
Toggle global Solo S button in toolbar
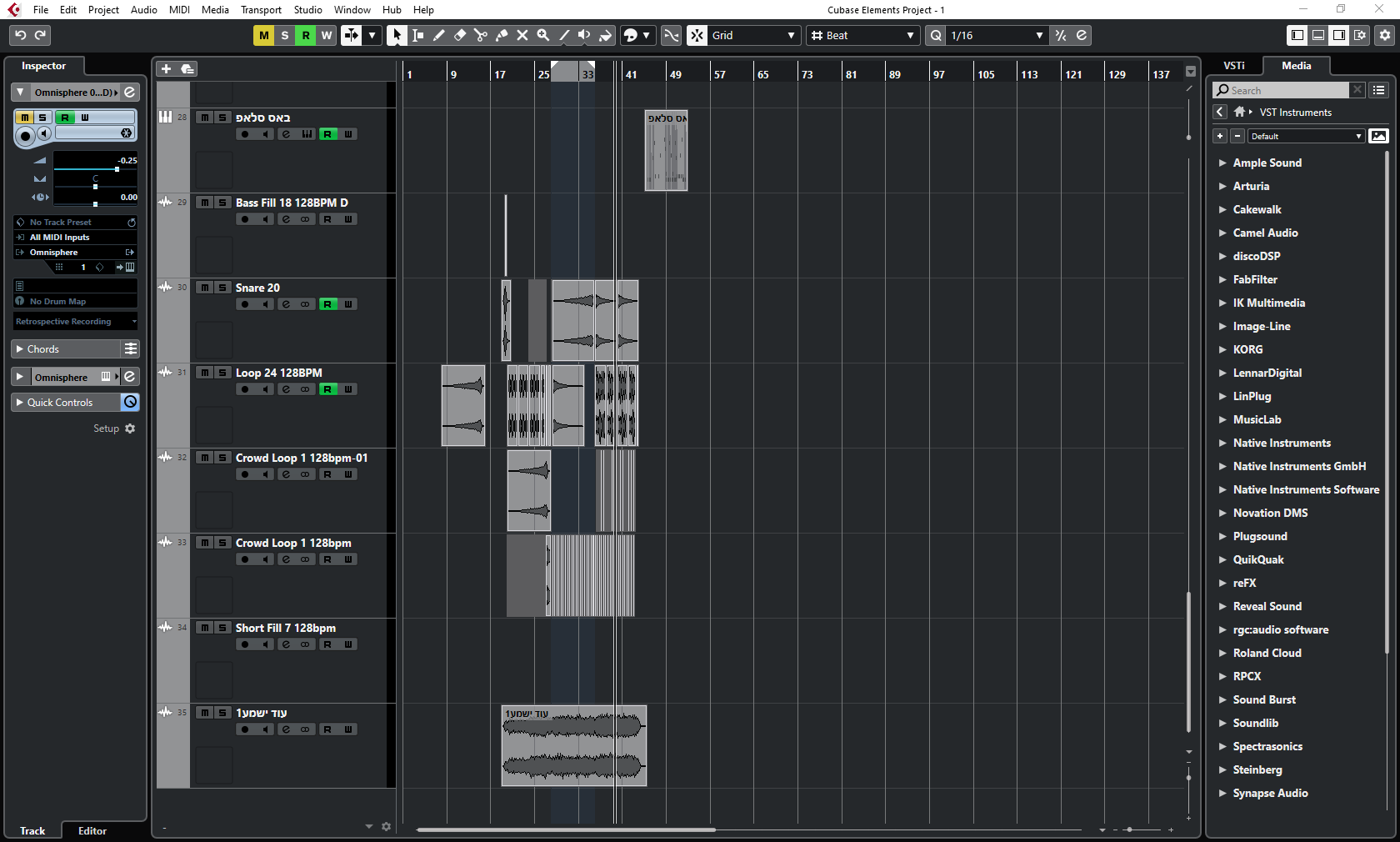click(285, 35)
